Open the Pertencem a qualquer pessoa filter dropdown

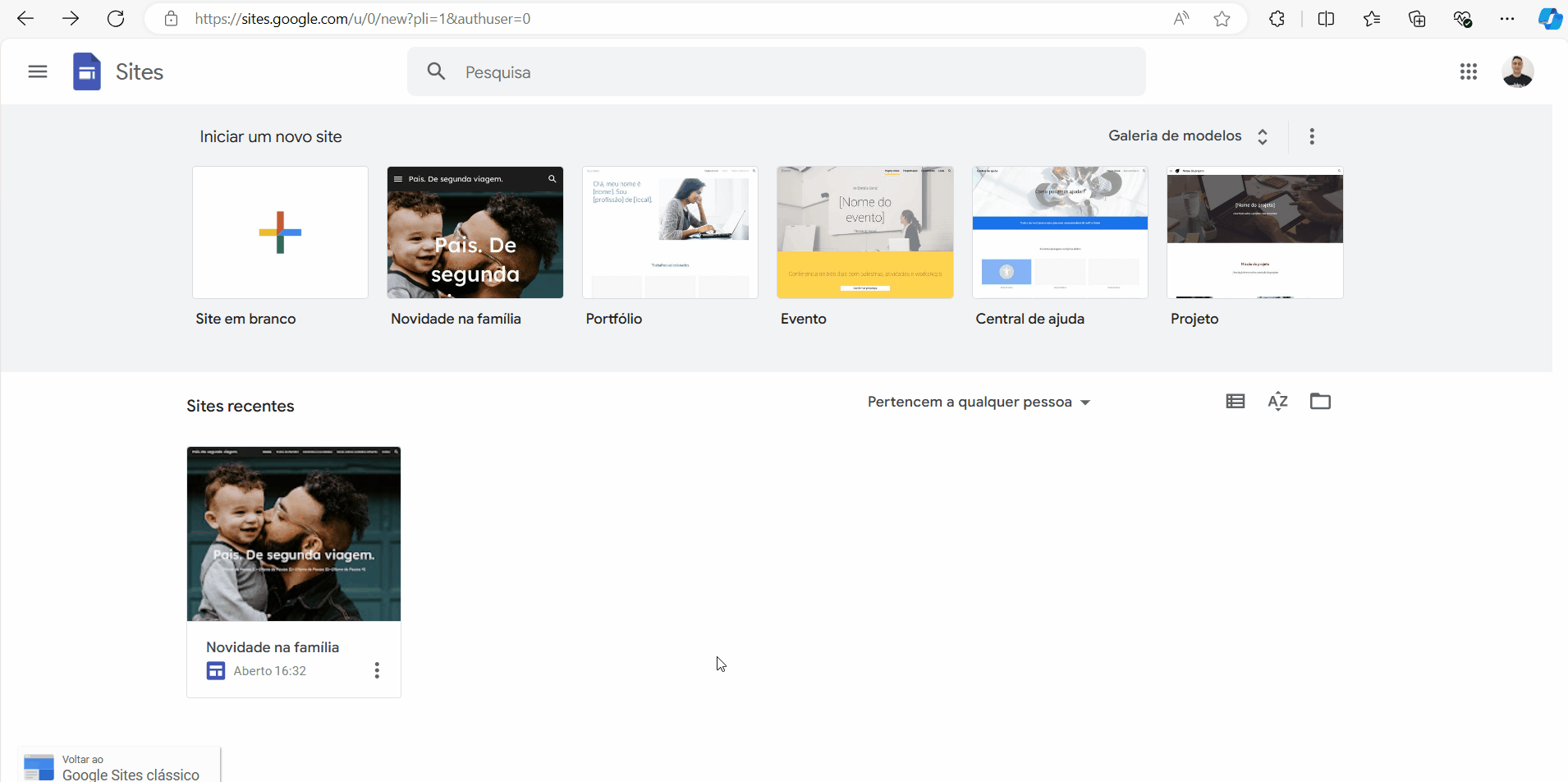tap(979, 402)
